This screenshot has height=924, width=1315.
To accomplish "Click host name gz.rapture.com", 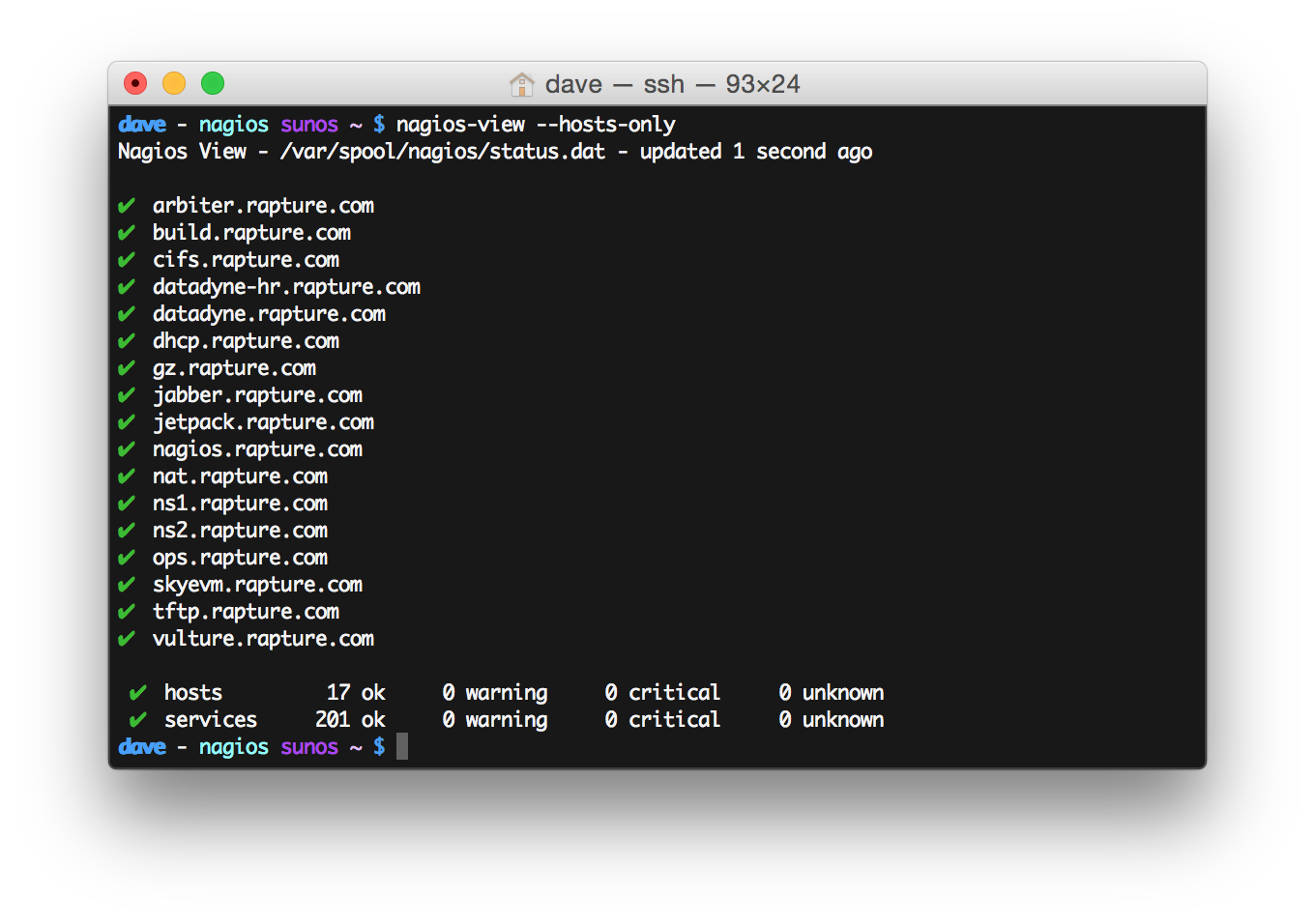I will [234, 368].
